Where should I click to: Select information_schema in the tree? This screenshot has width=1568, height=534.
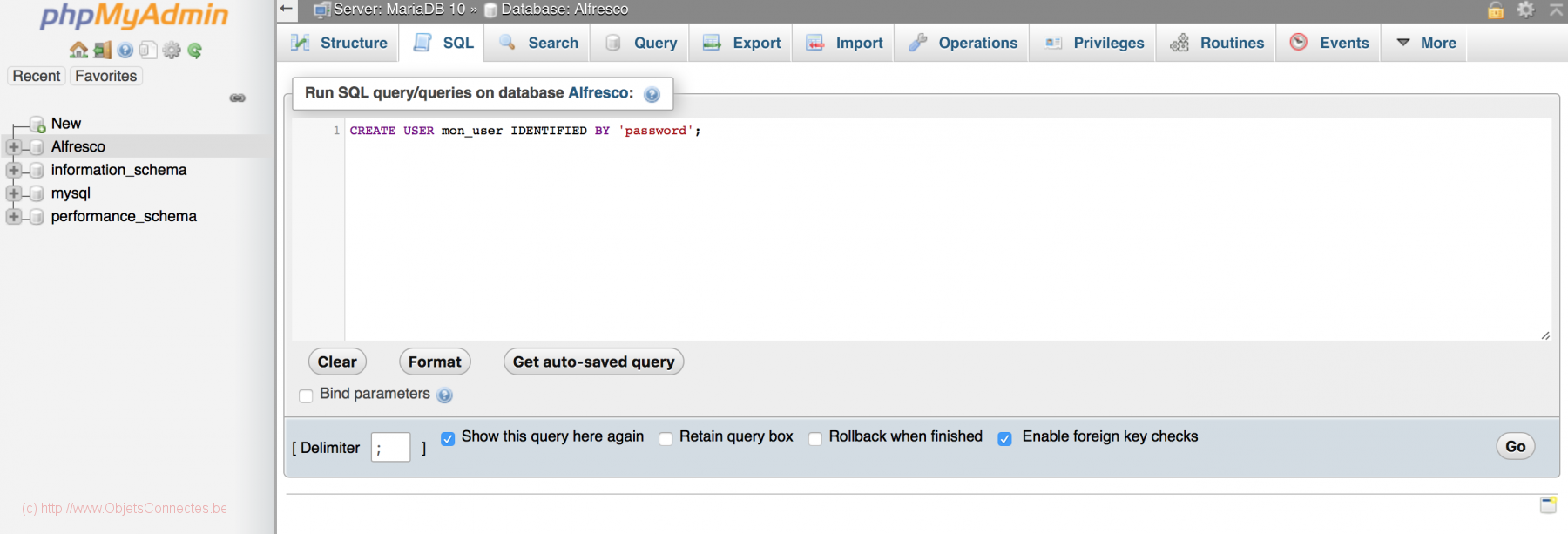(118, 170)
